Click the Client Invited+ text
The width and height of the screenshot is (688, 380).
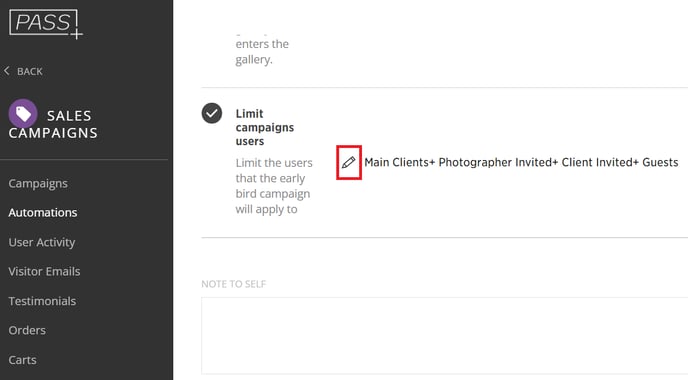pyautogui.click(x=600, y=162)
